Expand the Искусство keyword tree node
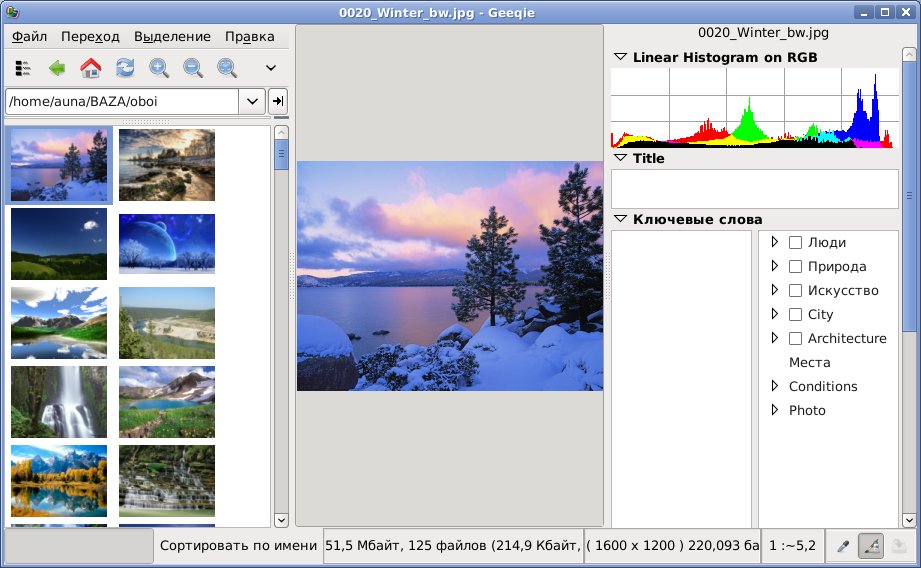The height and width of the screenshot is (568, 921). tap(775, 290)
